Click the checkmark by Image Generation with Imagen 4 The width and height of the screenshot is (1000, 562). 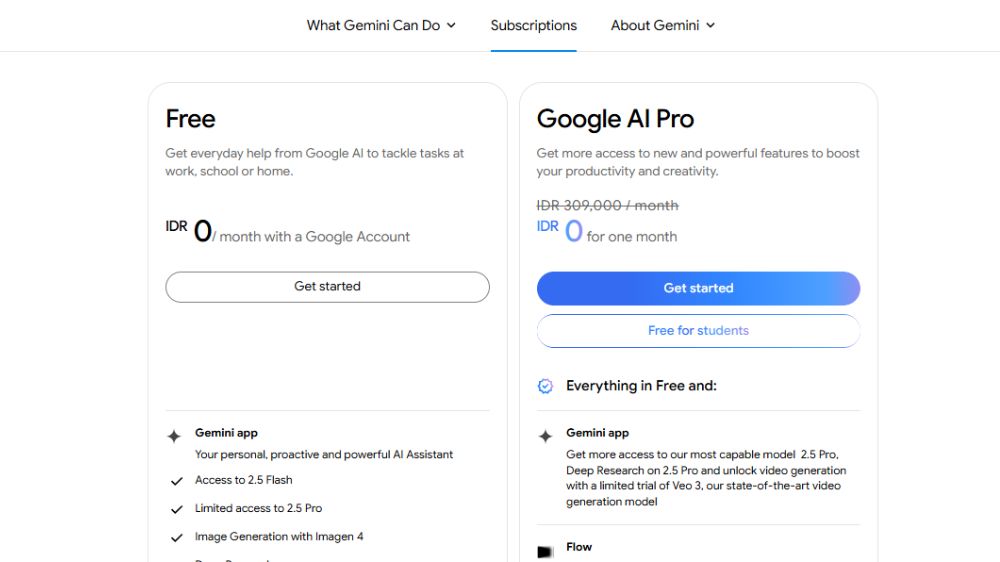pos(177,538)
